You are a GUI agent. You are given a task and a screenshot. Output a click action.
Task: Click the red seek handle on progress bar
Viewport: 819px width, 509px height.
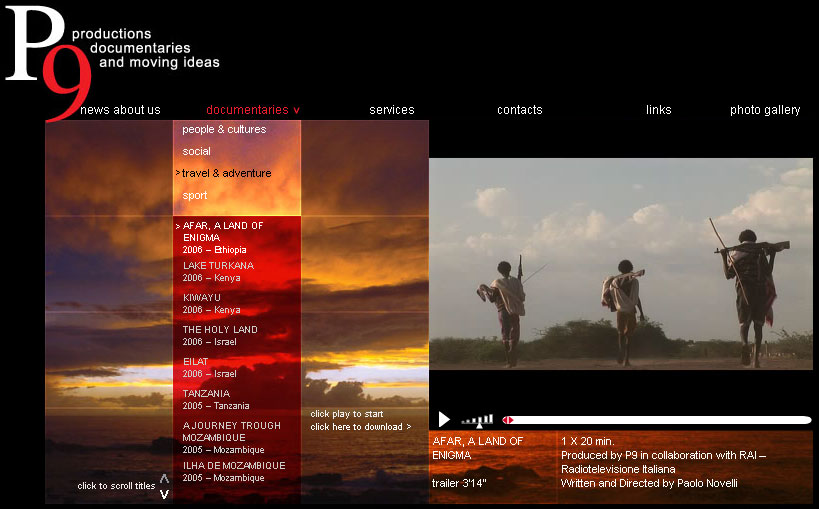(508, 420)
